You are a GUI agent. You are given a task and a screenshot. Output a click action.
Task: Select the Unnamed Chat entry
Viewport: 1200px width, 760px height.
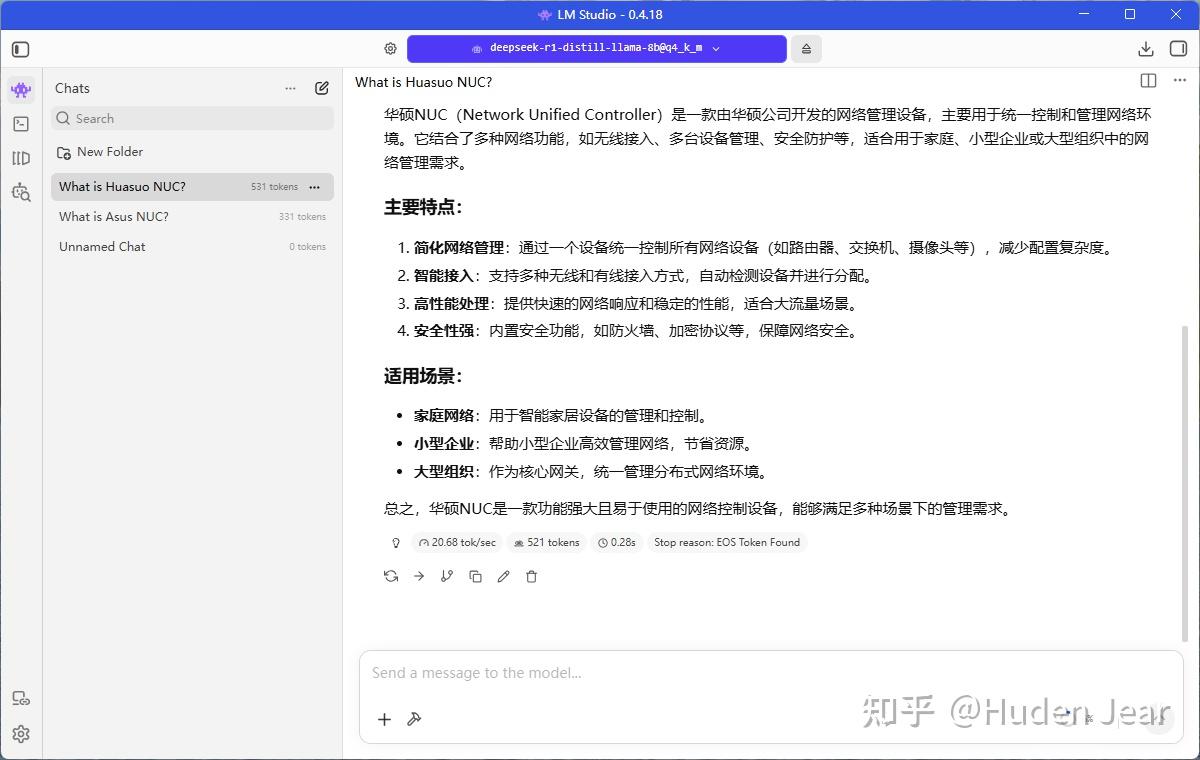192,247
